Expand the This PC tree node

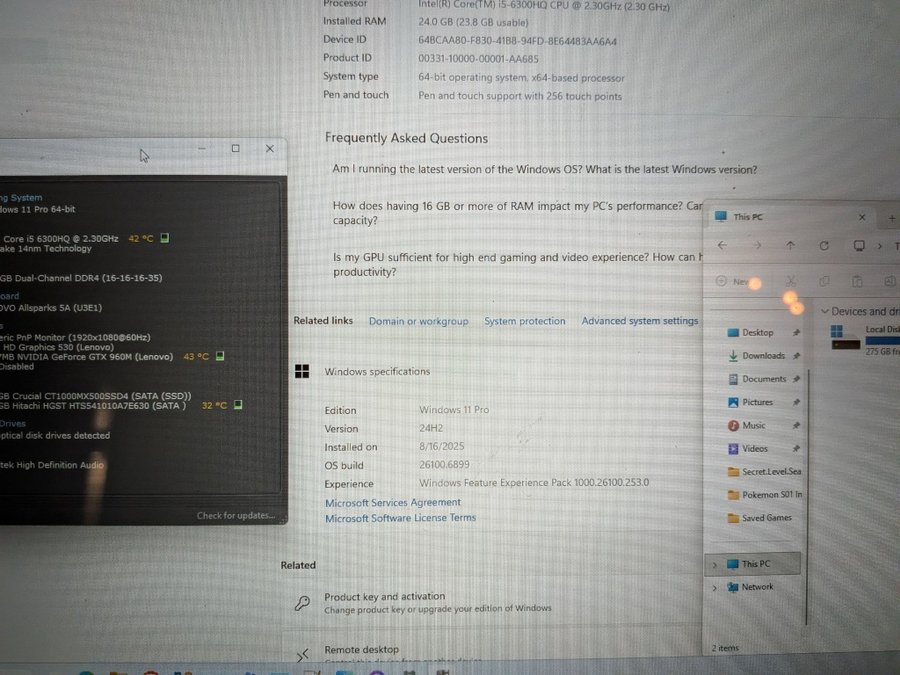pos(714,565)
